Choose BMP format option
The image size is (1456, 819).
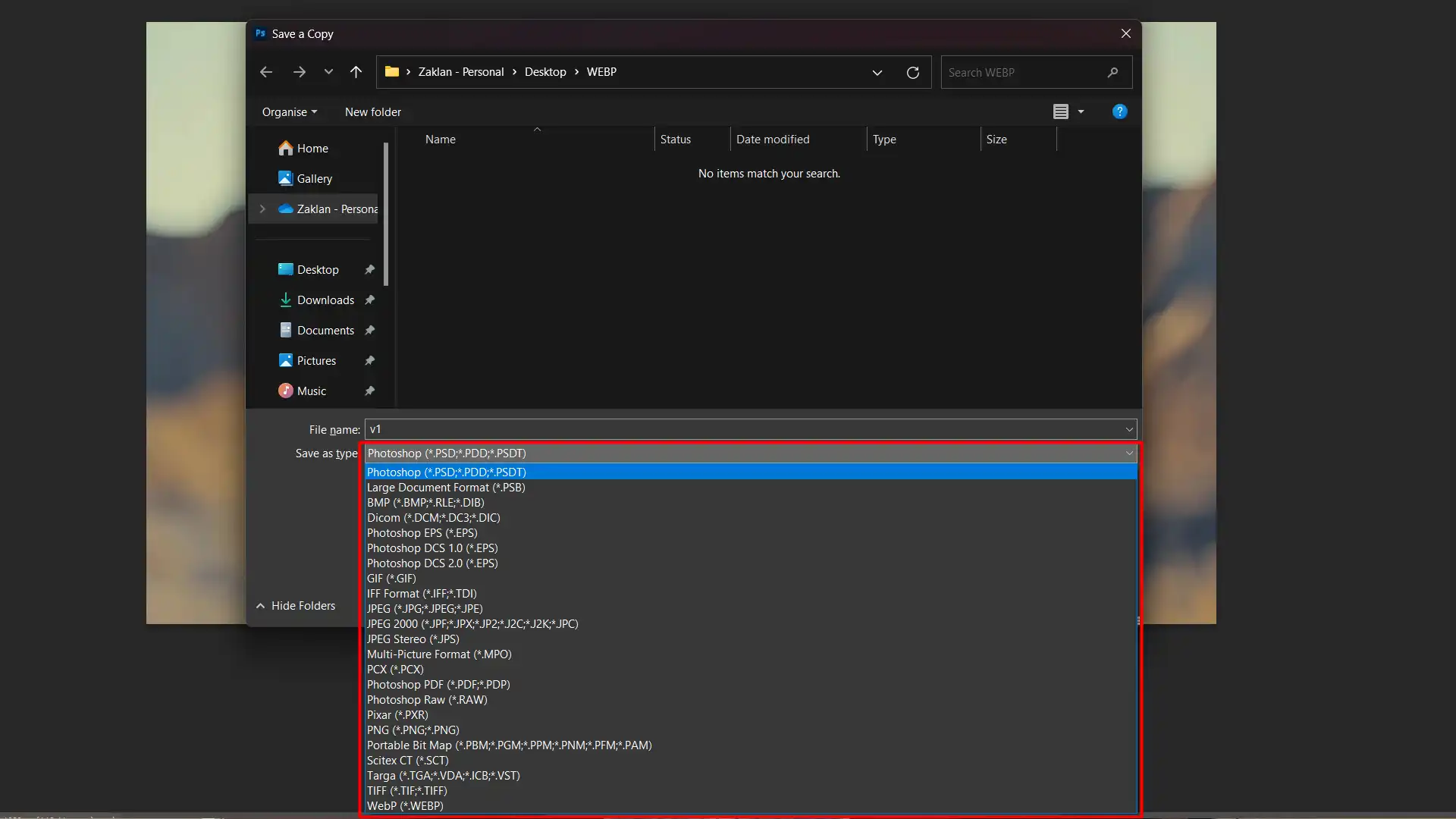point(751,503)
